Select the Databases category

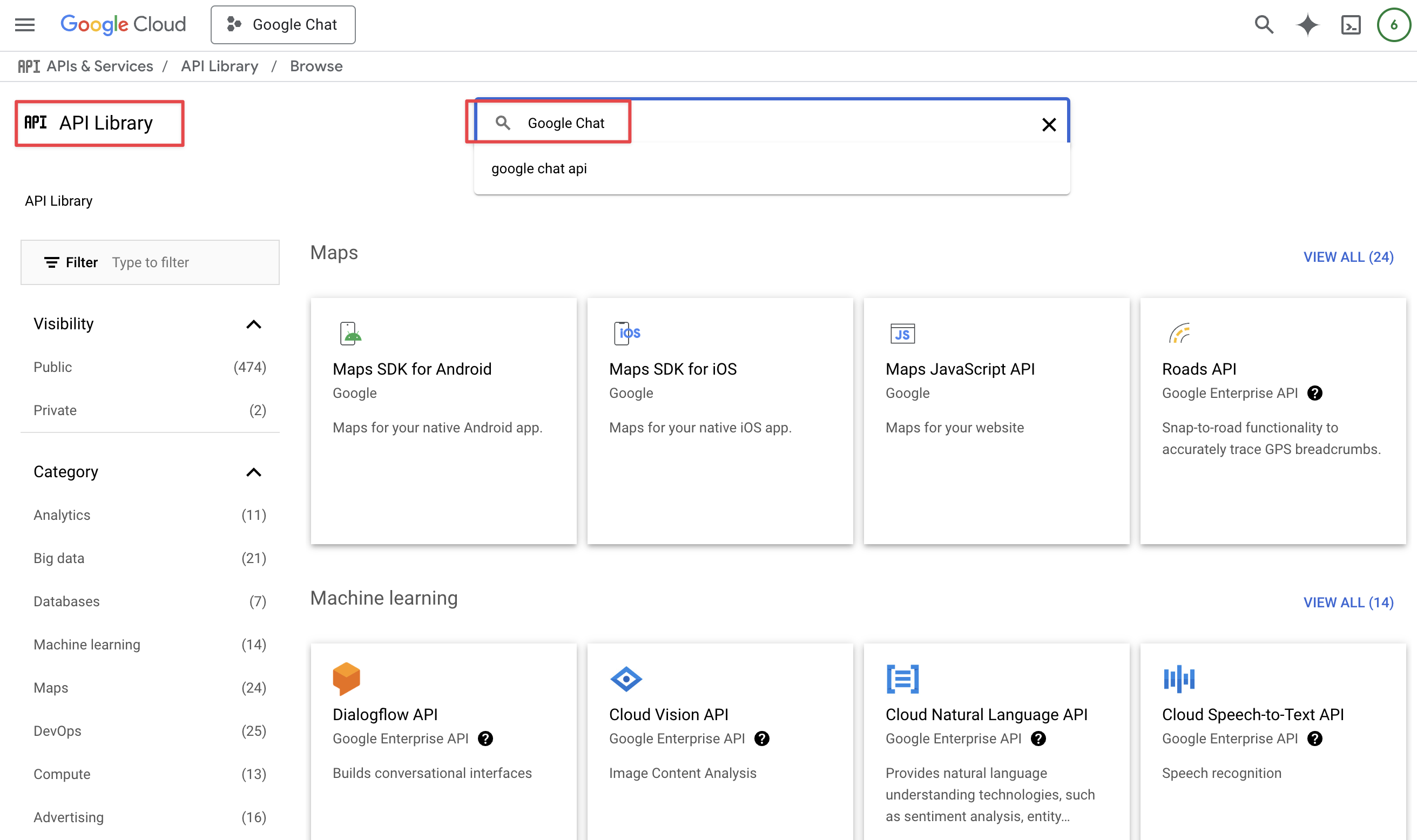(x=150, y=602)
